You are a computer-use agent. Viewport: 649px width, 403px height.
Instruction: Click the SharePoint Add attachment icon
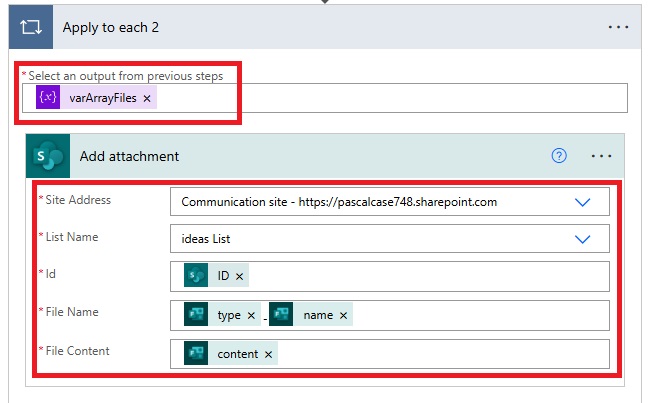[x=48, y=156]
